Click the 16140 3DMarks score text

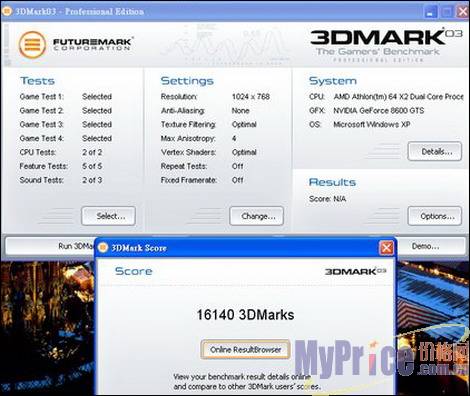pos(245,315)
